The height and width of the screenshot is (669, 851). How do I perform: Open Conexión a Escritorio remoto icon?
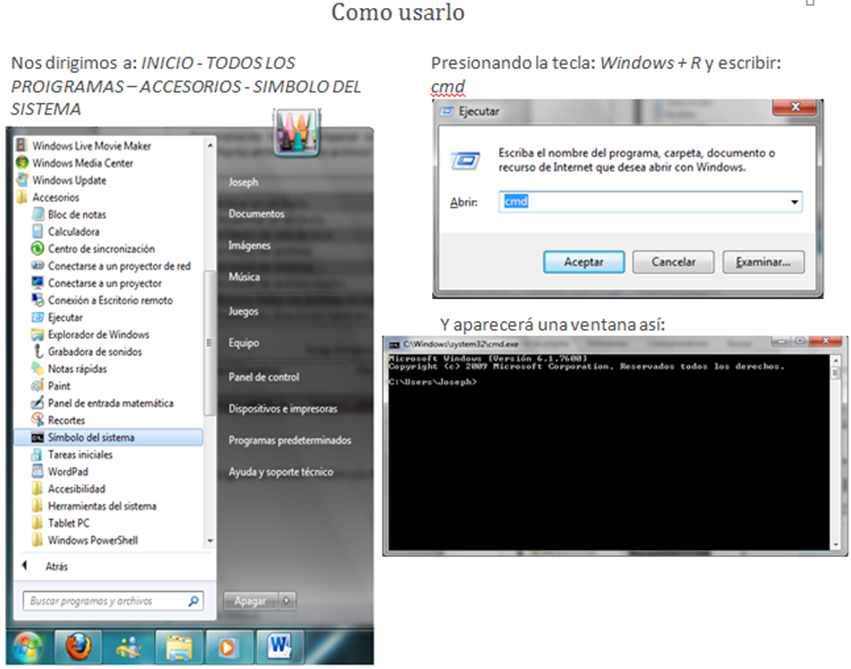(x=37, y=300)
